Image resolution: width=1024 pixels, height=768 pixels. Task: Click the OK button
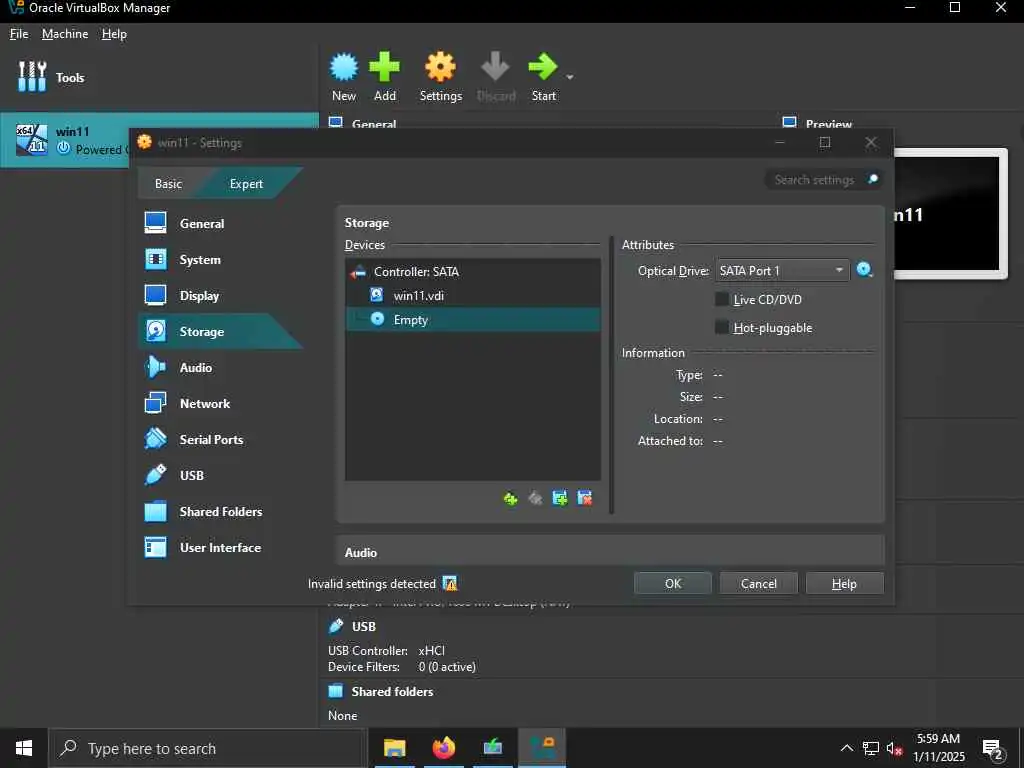[x=673, y=583]
